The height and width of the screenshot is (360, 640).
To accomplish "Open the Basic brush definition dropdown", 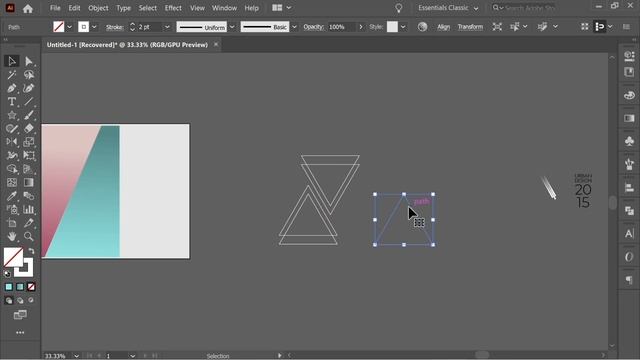I will pos(294,27).
